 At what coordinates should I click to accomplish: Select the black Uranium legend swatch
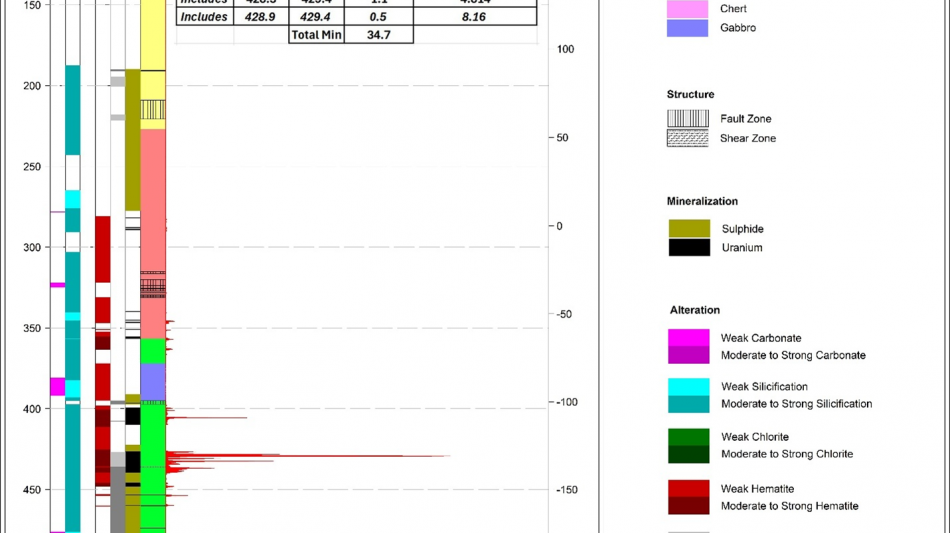[x=689, y=247]
